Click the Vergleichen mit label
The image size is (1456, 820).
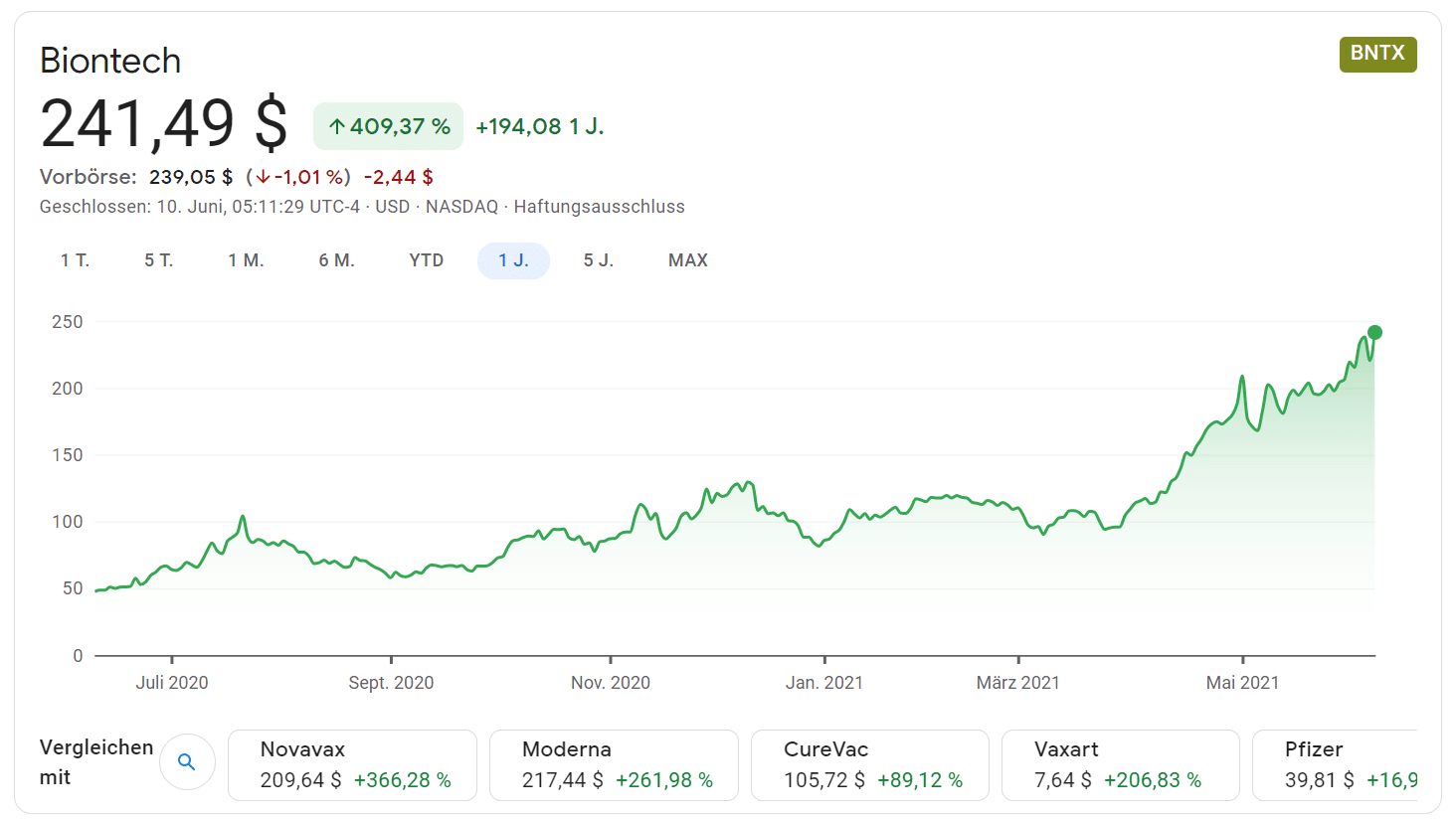[96, 762]
